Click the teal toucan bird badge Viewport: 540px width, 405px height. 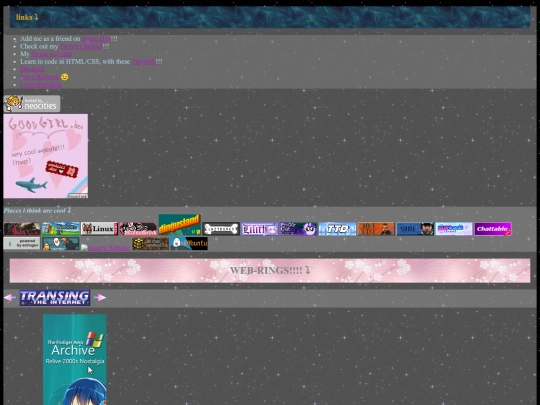point(61,243)
